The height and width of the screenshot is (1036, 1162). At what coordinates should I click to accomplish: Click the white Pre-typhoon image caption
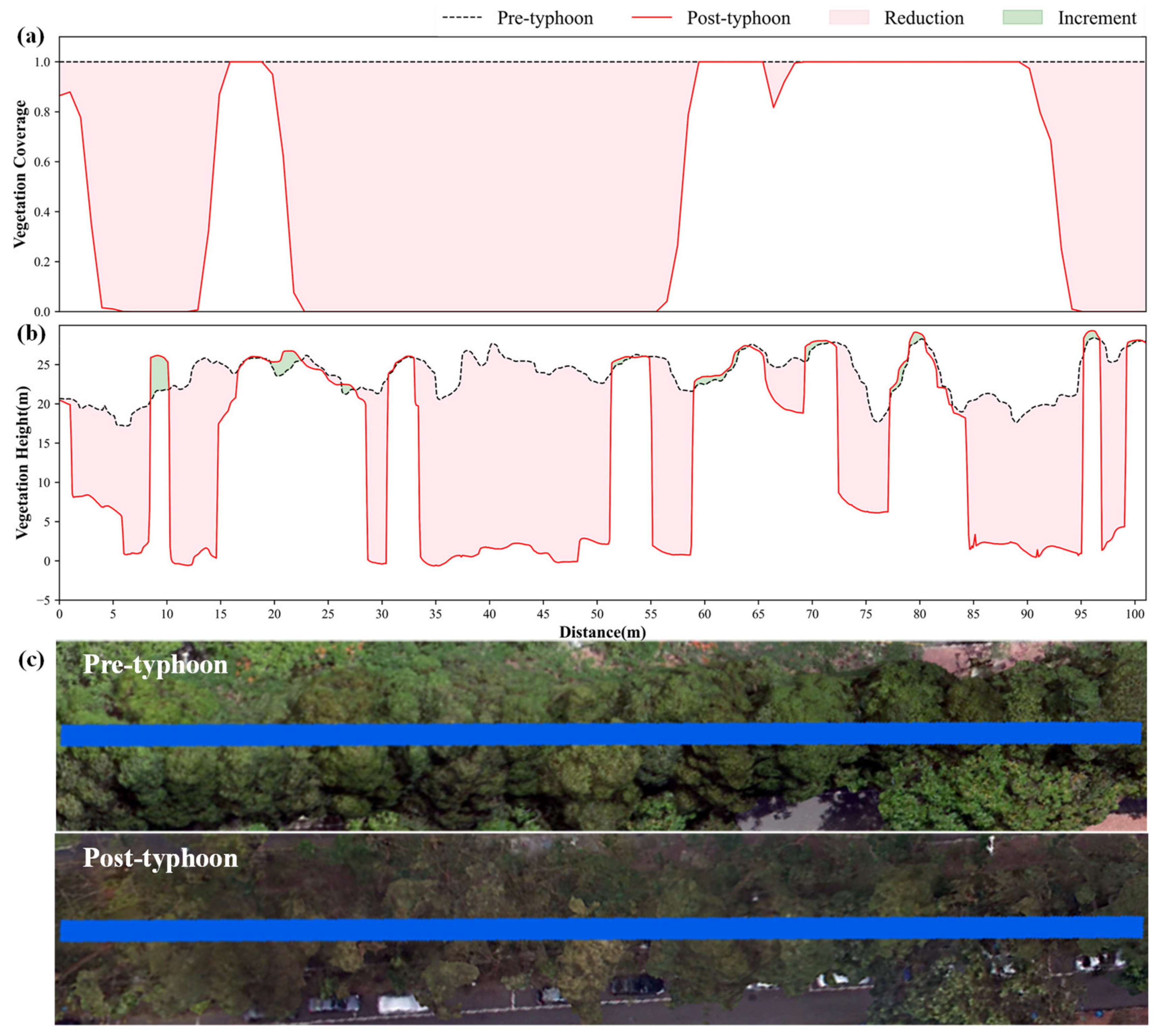pyautogui.click(x=155, y=665)
